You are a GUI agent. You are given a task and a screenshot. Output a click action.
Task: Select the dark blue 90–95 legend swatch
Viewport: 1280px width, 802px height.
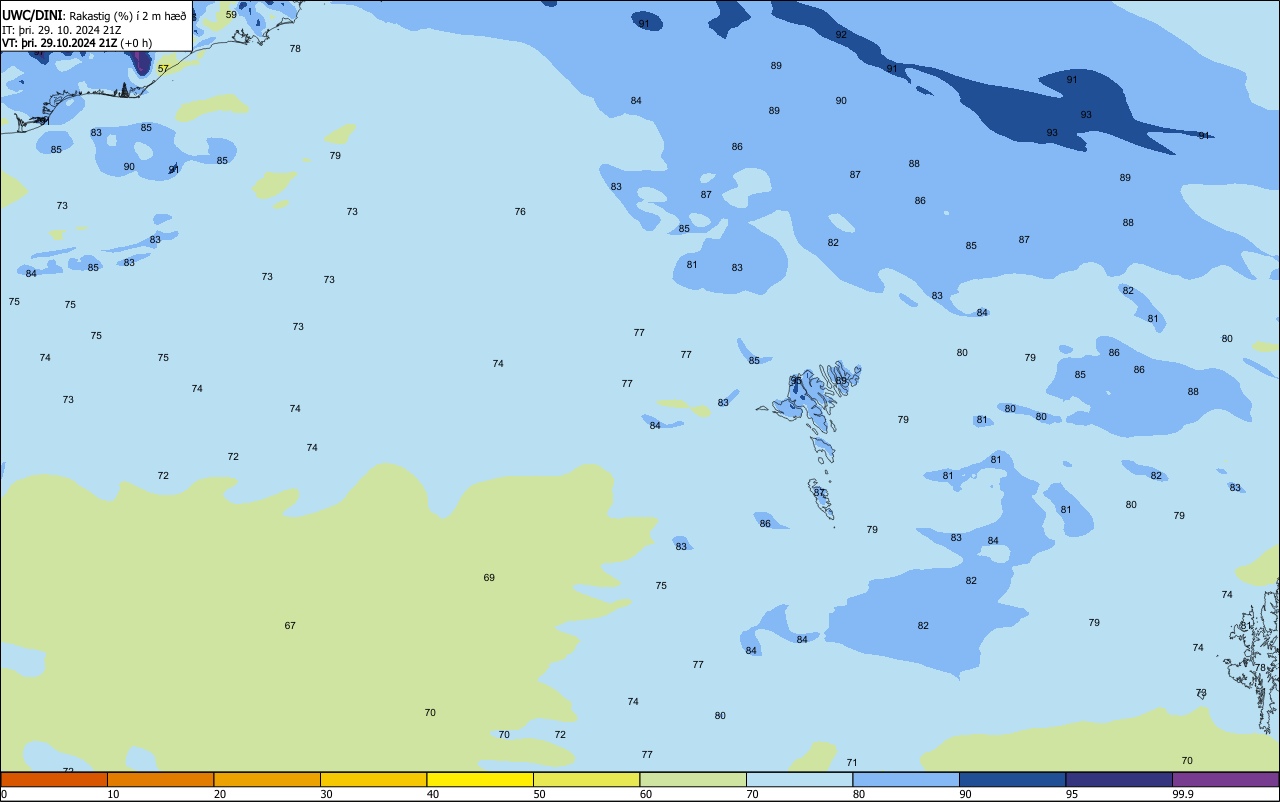point(1012,779)
